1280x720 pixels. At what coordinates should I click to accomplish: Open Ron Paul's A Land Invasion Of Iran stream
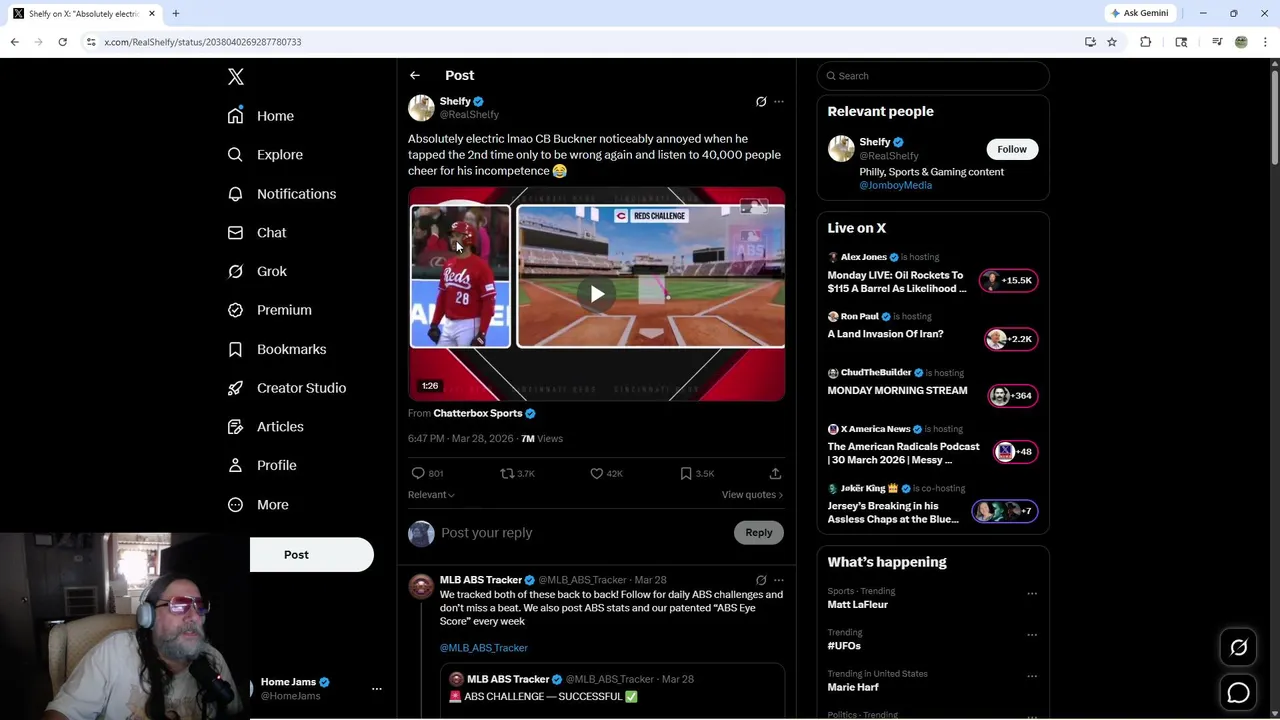[x=885, y=334]
